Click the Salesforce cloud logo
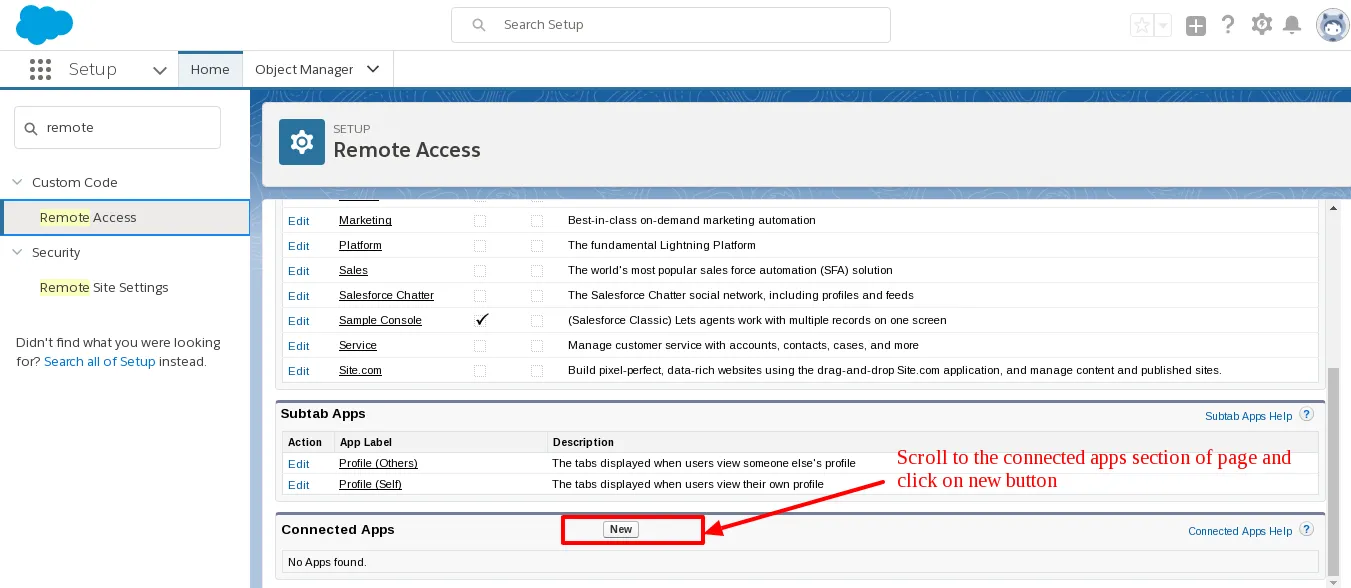1351x588 pixels. [45, 24]
